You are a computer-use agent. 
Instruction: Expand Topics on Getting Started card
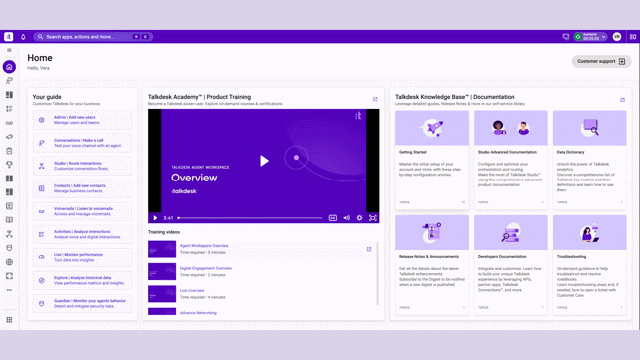(432, 202)
